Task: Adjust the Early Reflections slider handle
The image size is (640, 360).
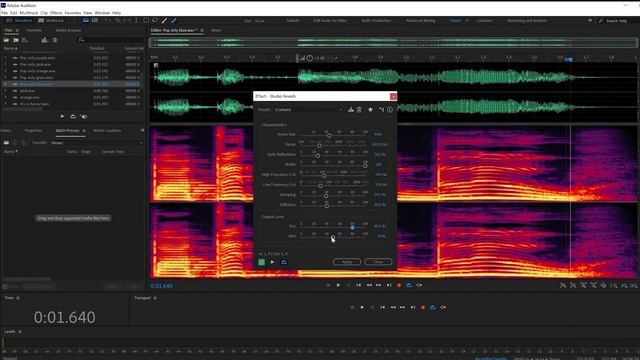Action: tap(318, 156)
